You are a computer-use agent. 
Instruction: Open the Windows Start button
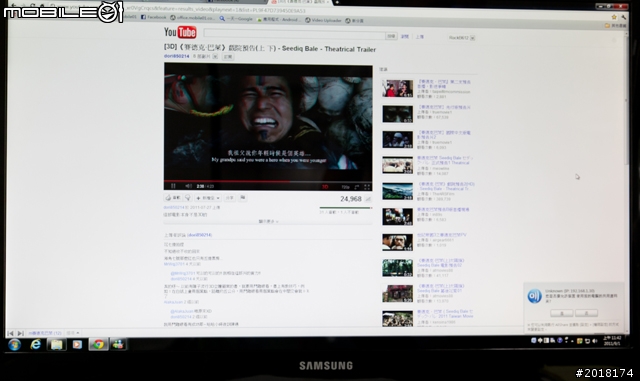click(x=15, y=345)
